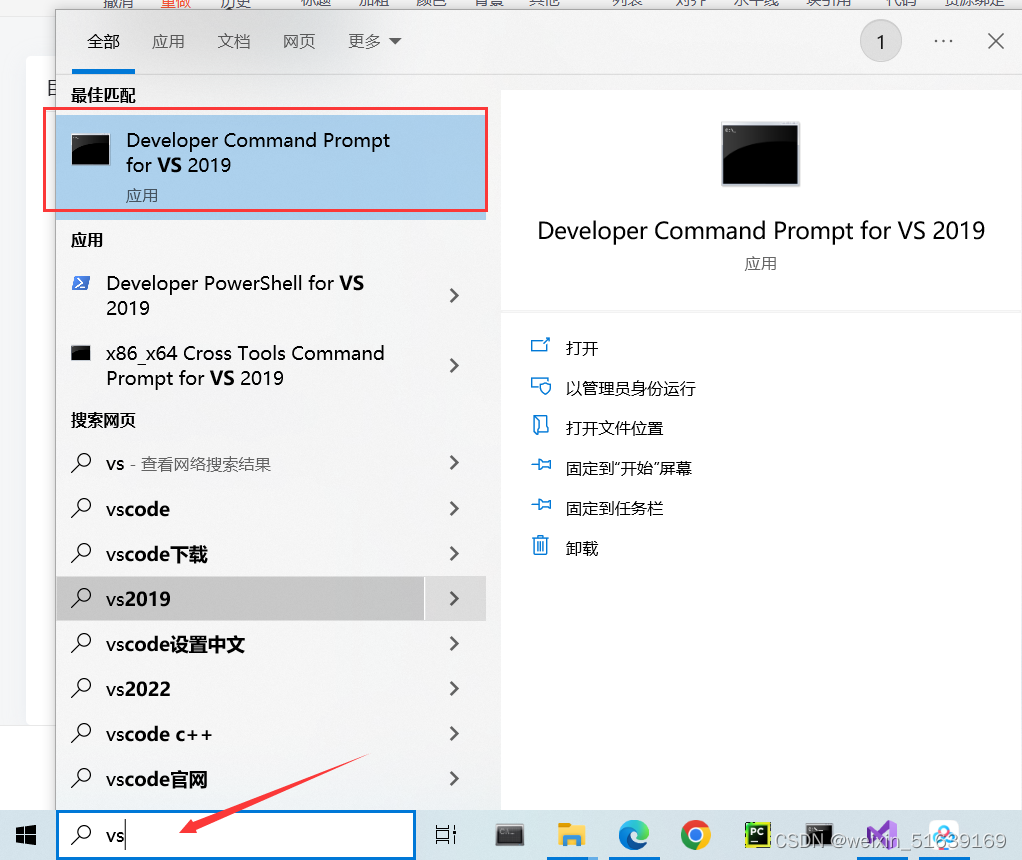The width and height of the screenshot is (1022, 860).
Task: Click the Task View icon on the taskbar
Action: (445, 834)
